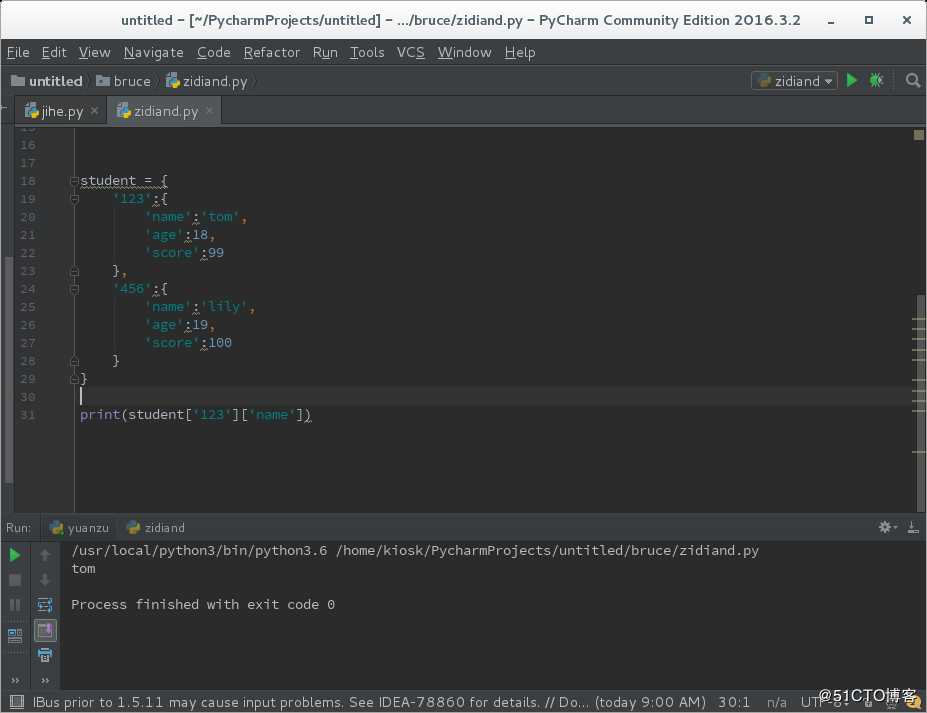The image size is (927, 713).
Task: Open the Tools menu
Action: click(x=367, y=53)
